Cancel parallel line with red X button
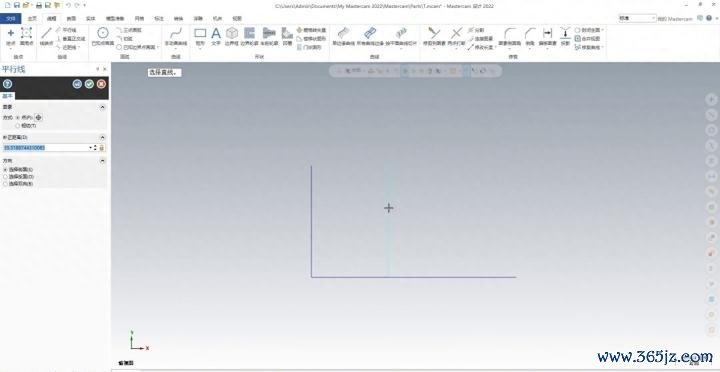The height and width of the screenshot is (372, 720). [101, 84]
